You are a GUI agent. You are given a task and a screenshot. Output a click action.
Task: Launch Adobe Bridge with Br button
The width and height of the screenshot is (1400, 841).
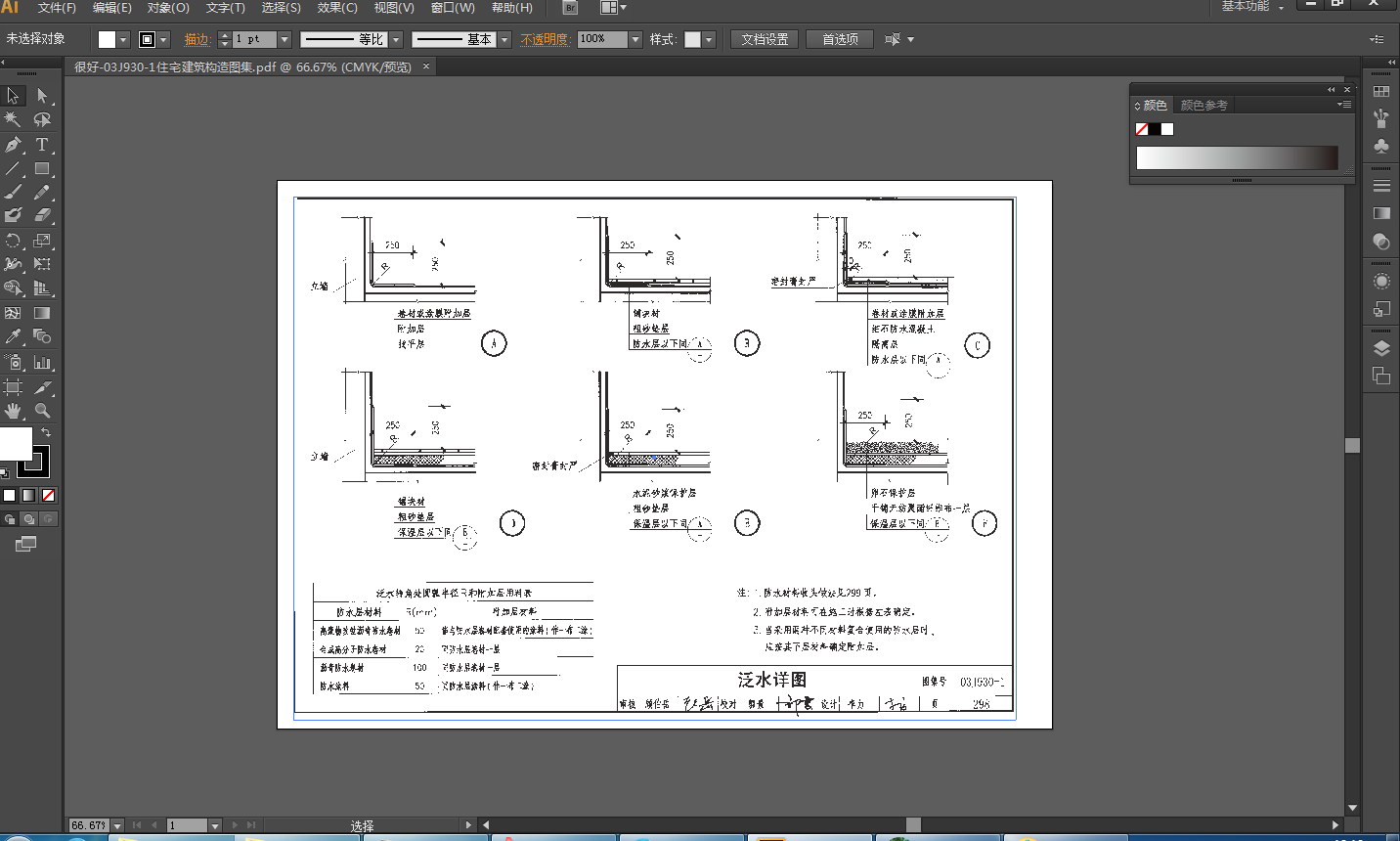click(570, 8)
